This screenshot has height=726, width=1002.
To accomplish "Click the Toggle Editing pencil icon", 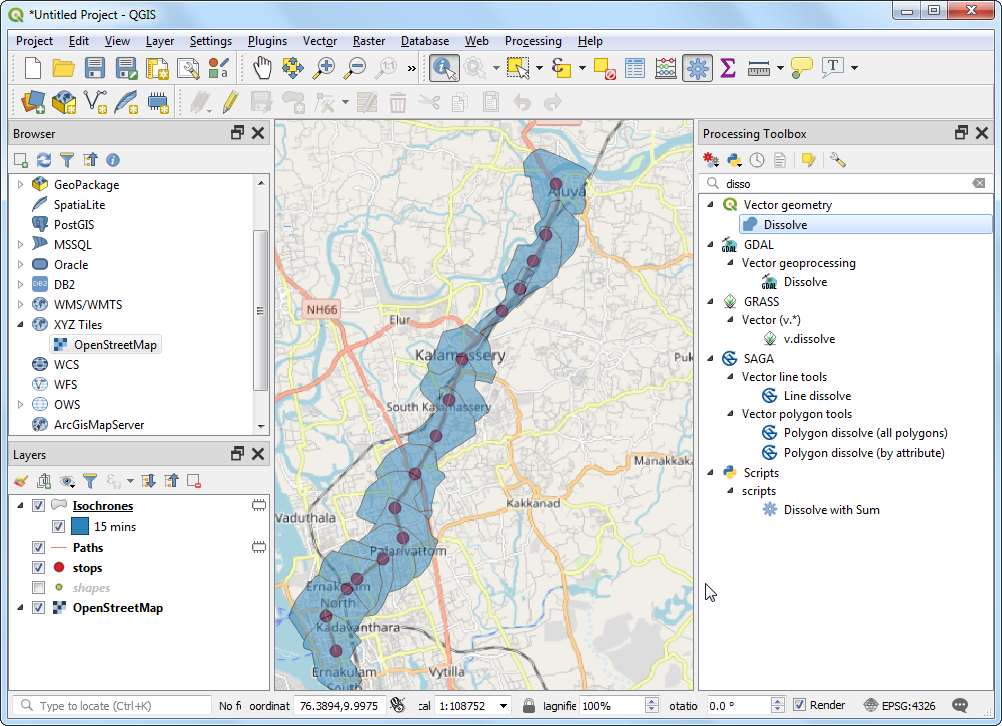I will (x=230, y=102).
